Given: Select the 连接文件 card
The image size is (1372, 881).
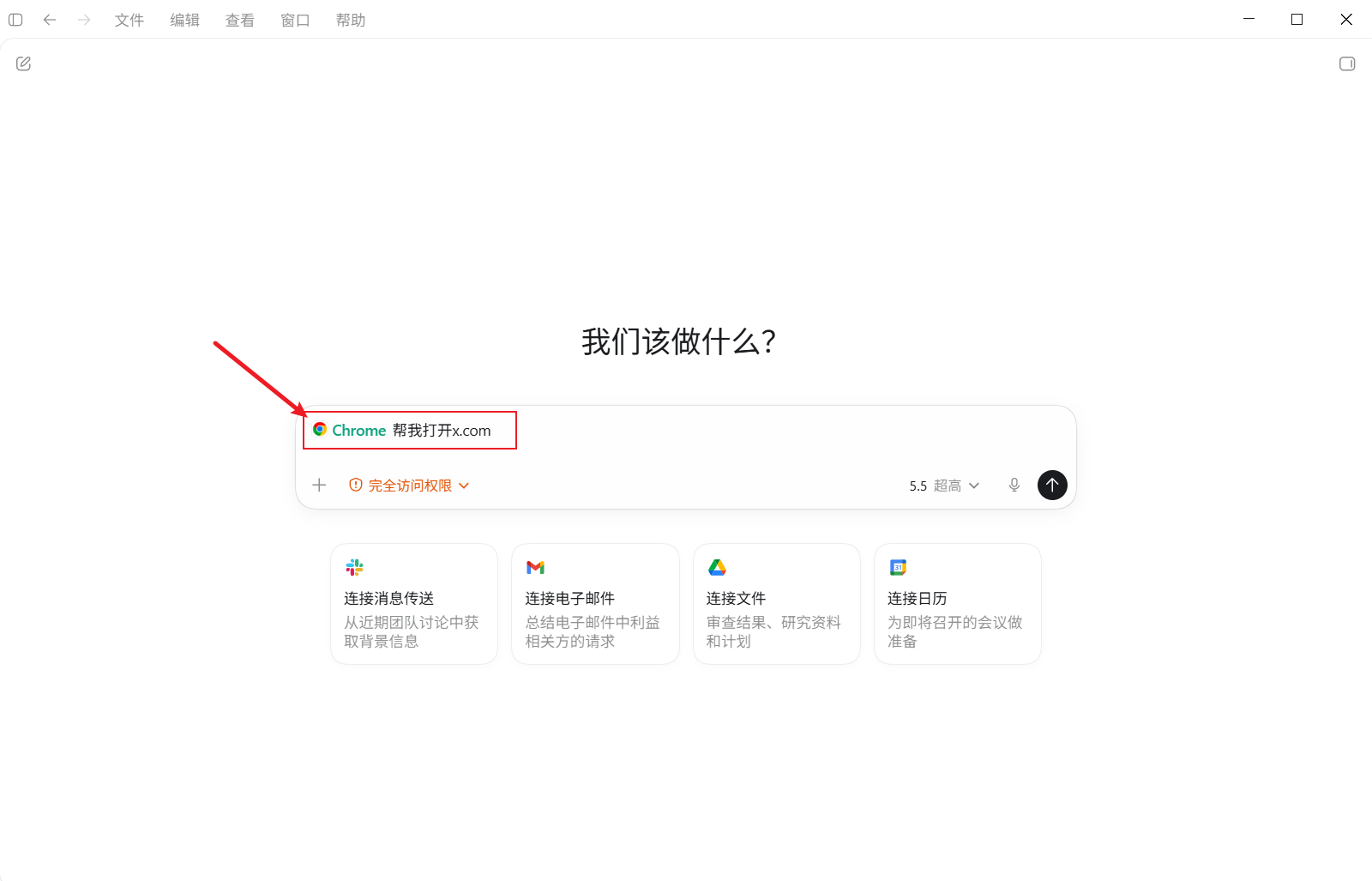Looking at the screenshot, I should pyautogui.click(x=777, y=604).
